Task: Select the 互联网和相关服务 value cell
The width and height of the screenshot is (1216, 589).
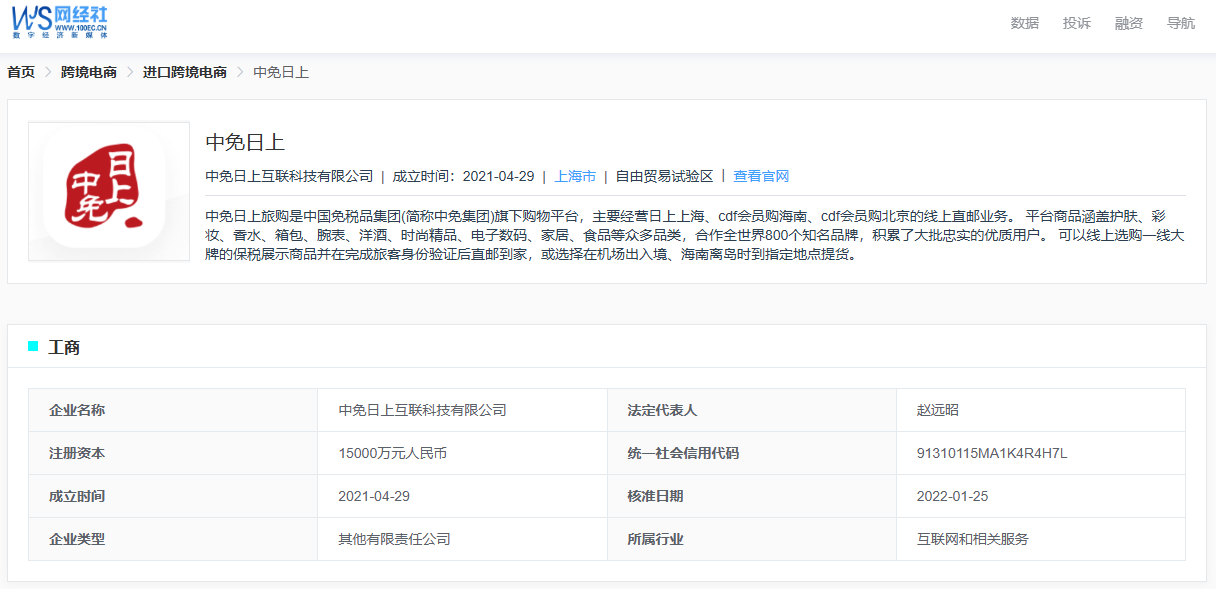Action: [1041, 539]
